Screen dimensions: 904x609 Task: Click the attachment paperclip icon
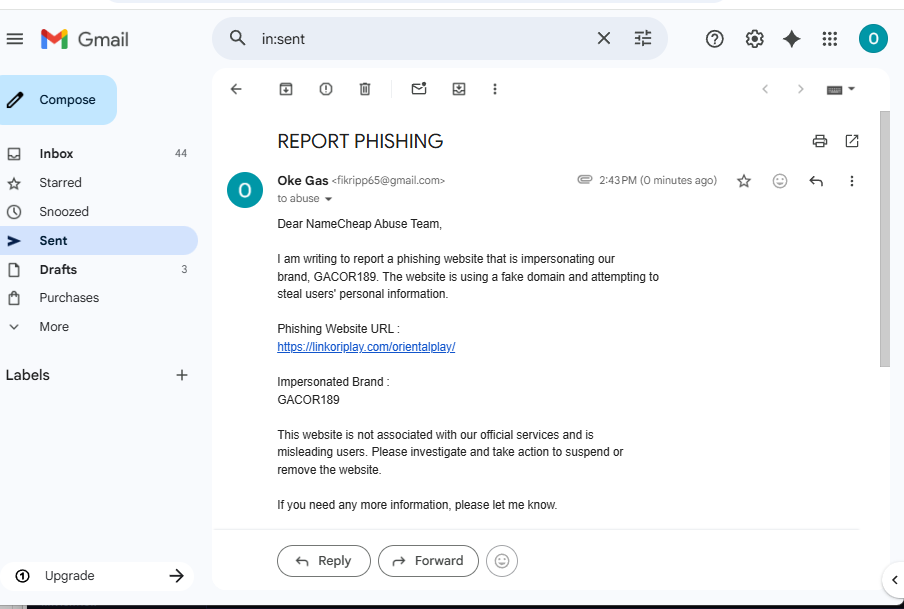(585, 179)
